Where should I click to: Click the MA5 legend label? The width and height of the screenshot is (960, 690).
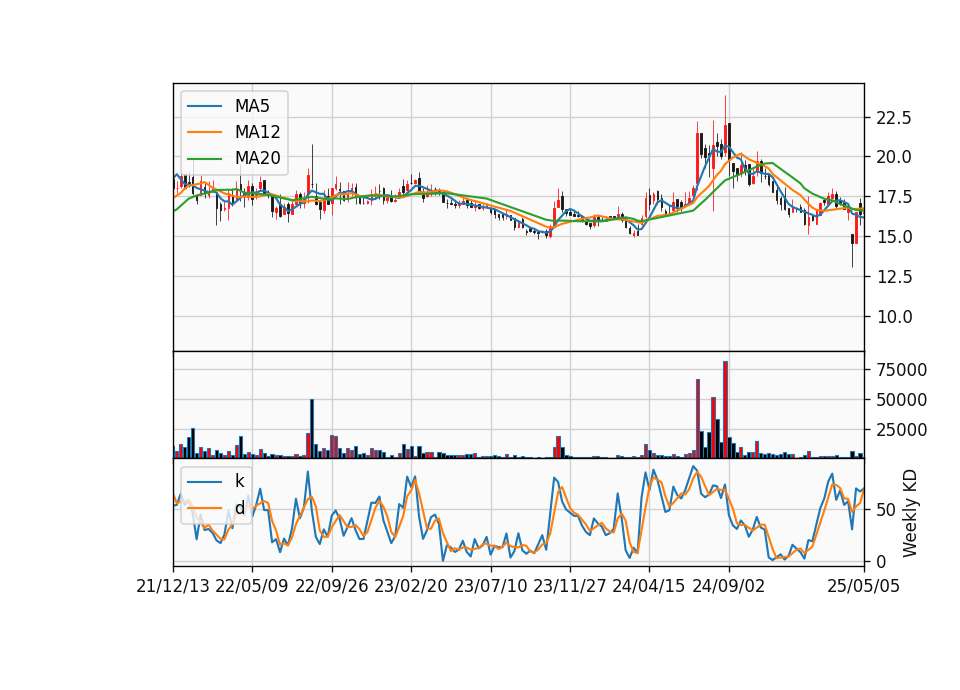coord(252,106)
